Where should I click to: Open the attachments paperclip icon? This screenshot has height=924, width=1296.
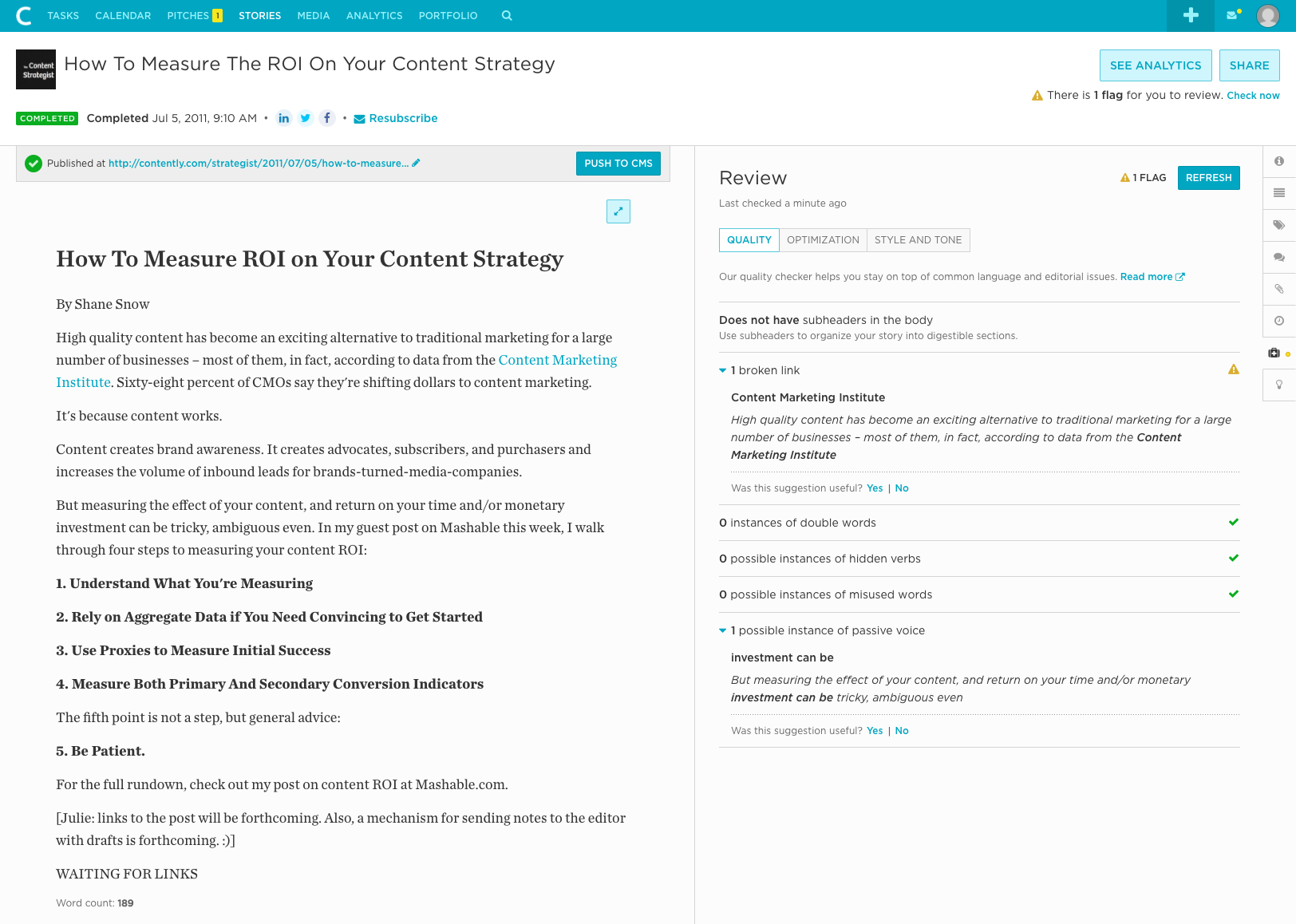point(1279,289)
